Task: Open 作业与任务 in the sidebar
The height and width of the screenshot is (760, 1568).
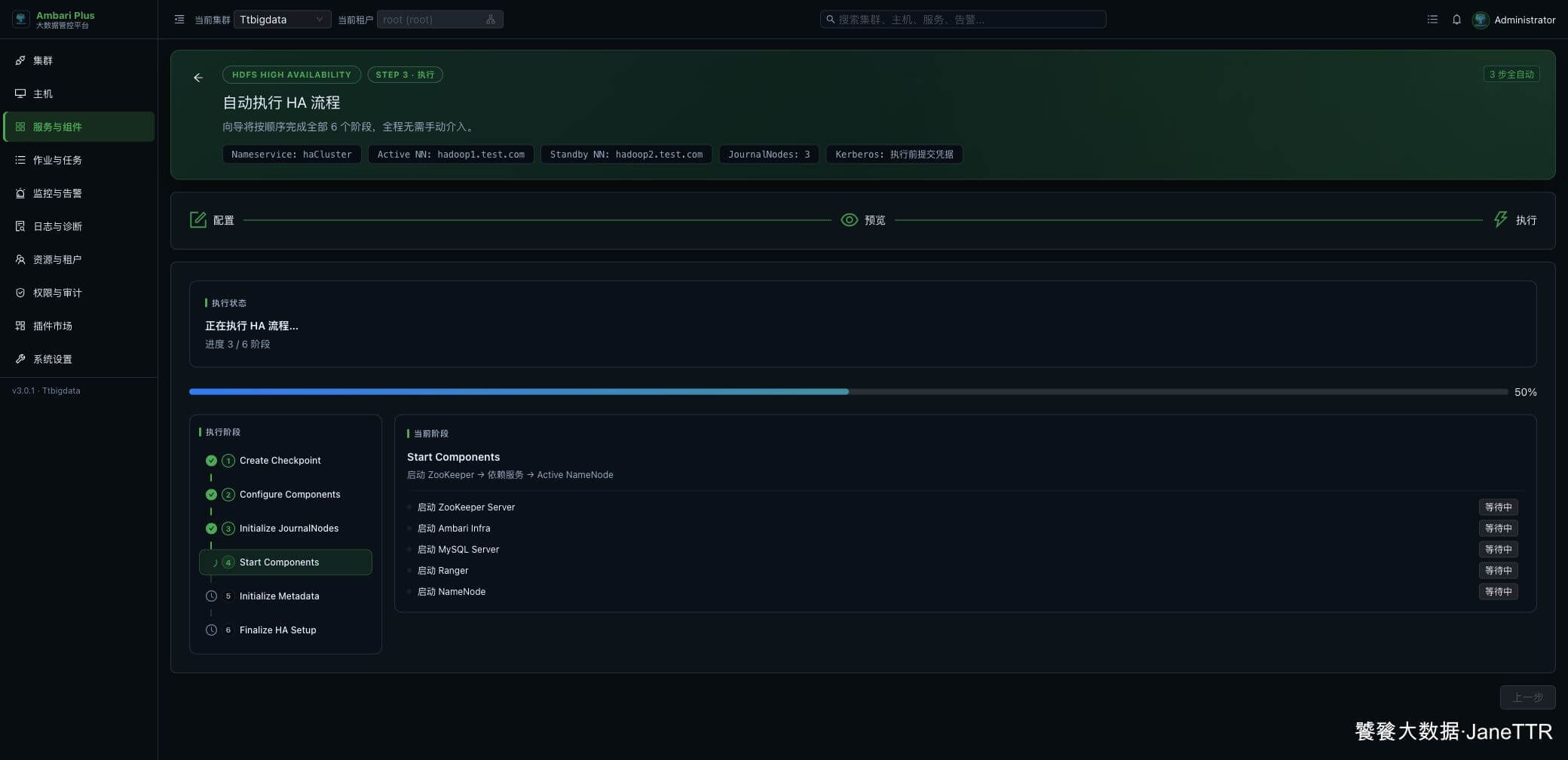Action: tap(78, 160)
